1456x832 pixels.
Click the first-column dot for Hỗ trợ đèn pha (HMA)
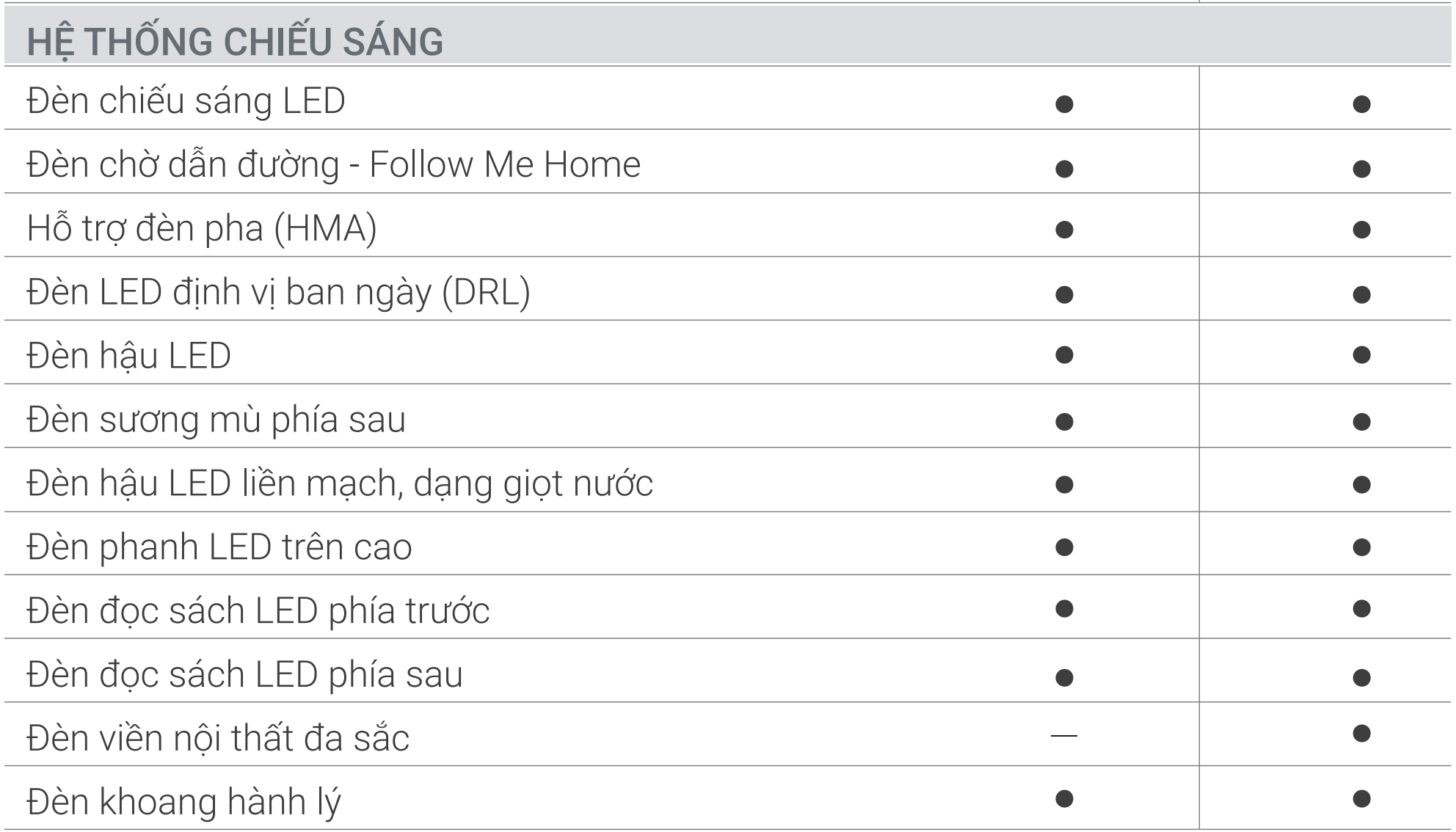click(x=1063, y=230)
